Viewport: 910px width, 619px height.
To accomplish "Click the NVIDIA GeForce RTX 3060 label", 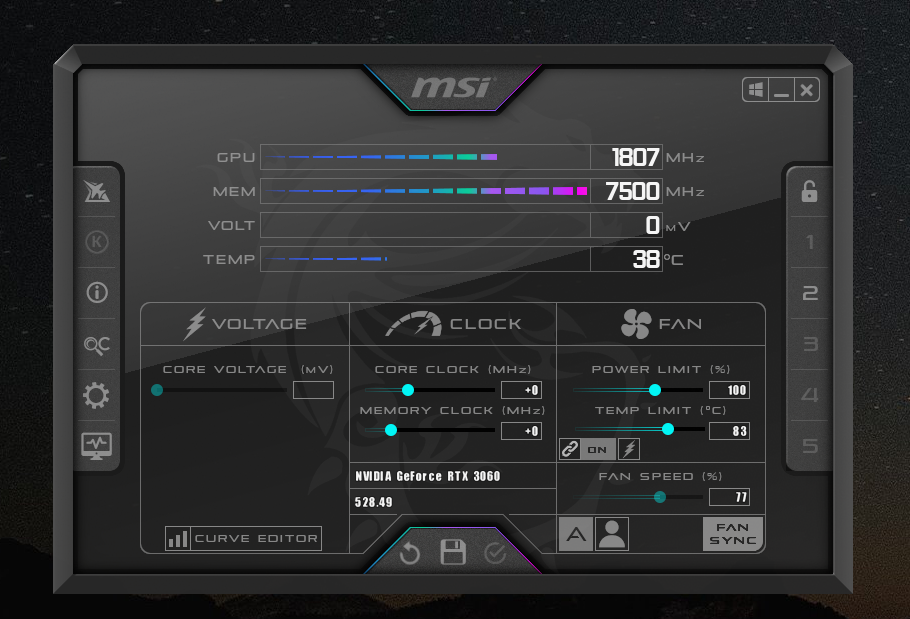I will 428,476.
